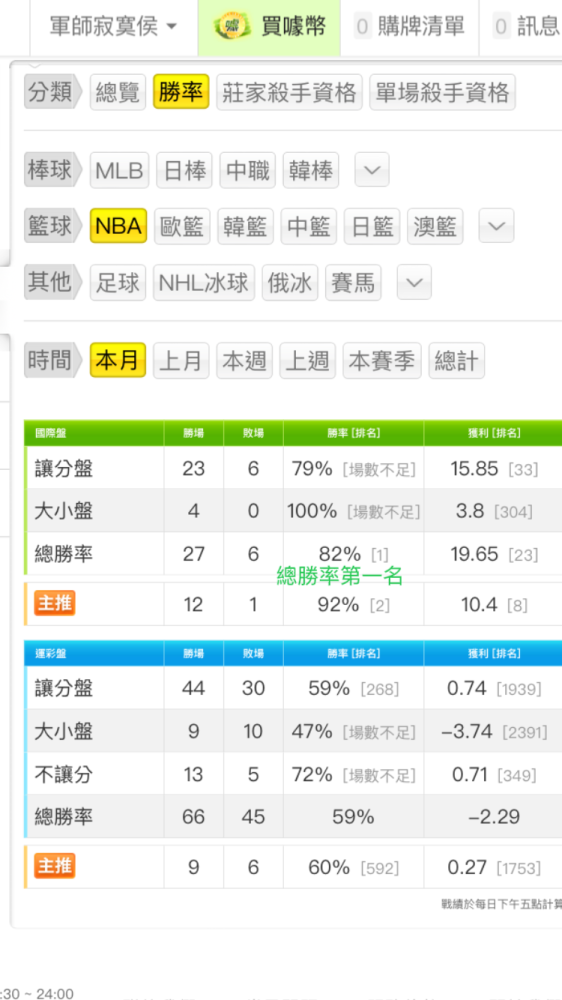Expand more basketball leagues chevron
The height and width of the screenshot is (1000, 562).
point(497,226)
